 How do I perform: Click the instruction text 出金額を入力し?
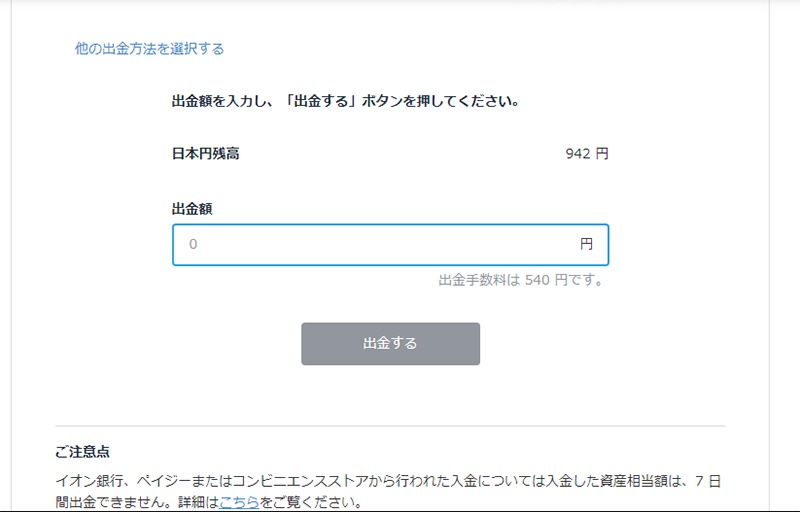click(x=219, y=101)
